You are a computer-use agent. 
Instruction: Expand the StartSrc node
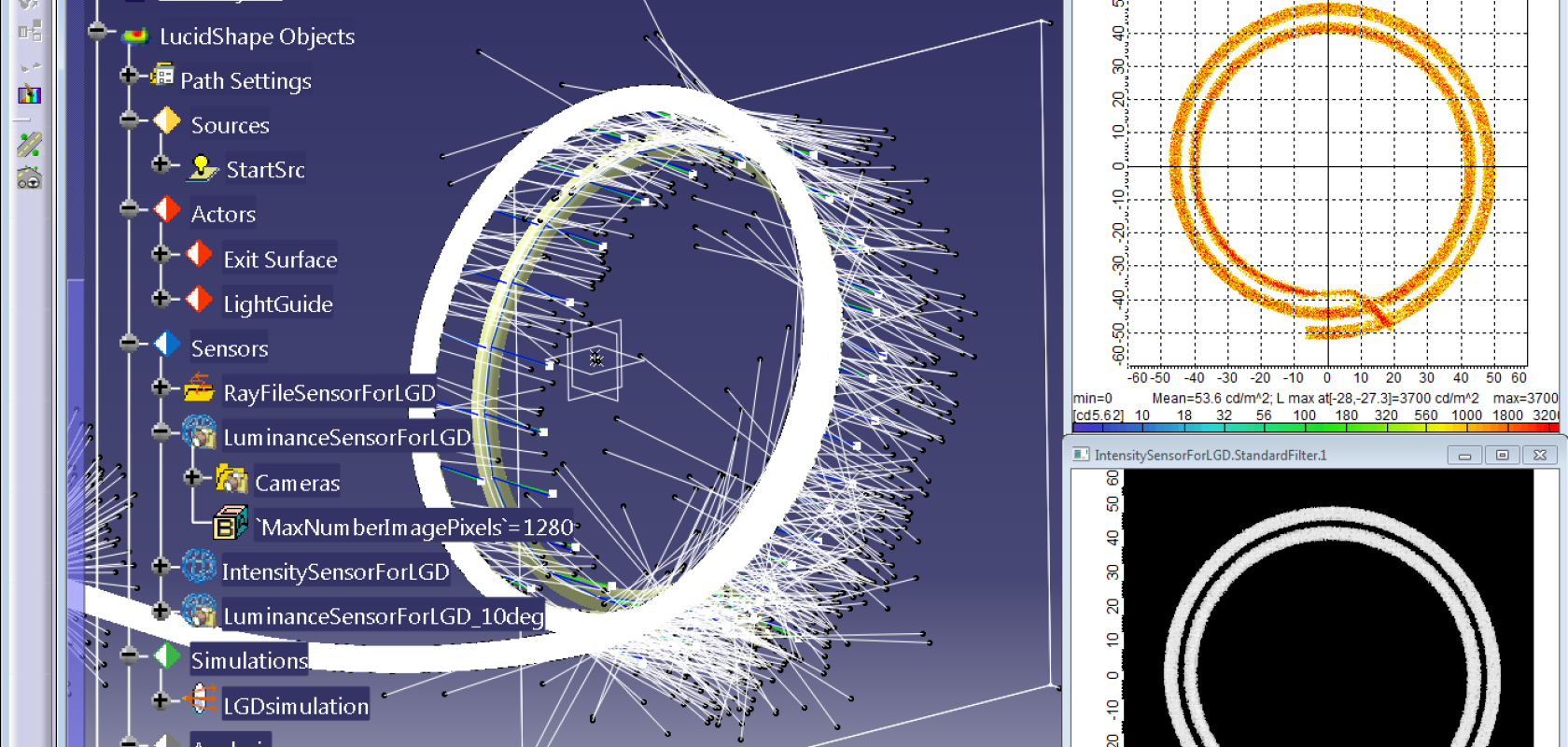point(161,164)
